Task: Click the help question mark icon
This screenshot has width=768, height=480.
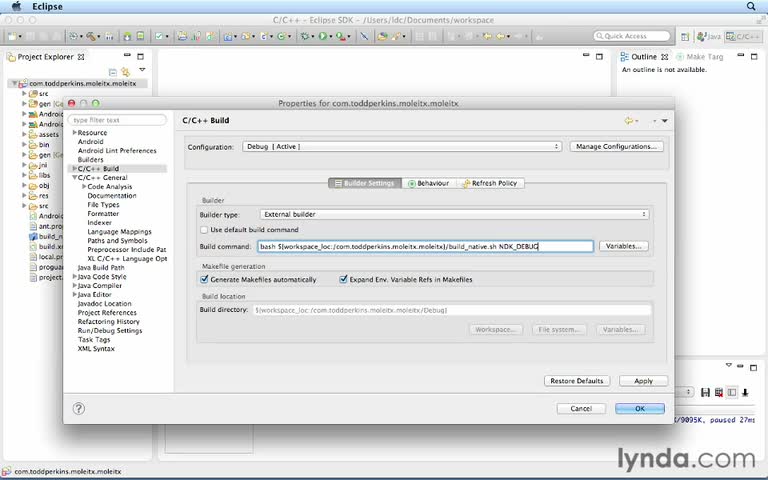Action: (78, 408)
